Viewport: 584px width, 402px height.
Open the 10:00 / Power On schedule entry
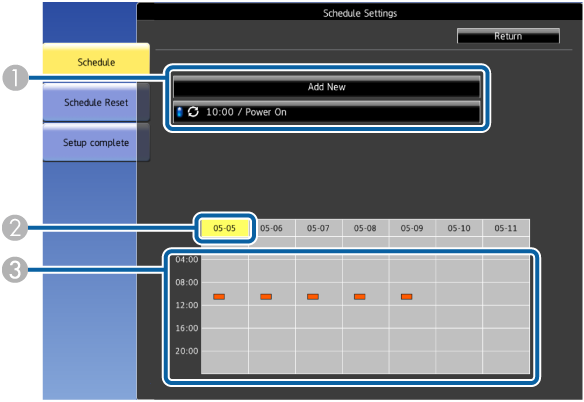pyautogui.click(x=327, y=112)
